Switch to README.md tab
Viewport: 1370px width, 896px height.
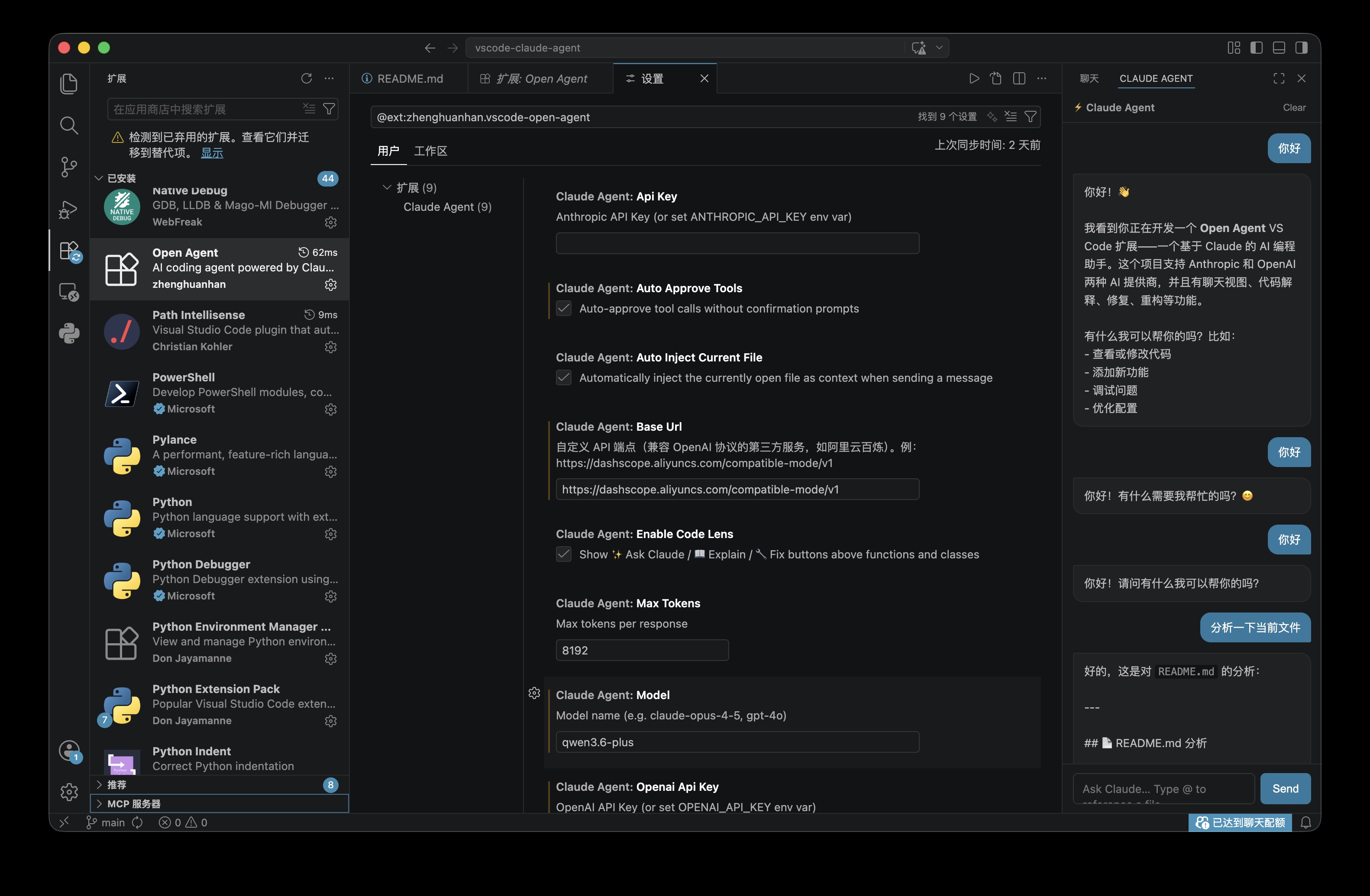click(409, 79)
